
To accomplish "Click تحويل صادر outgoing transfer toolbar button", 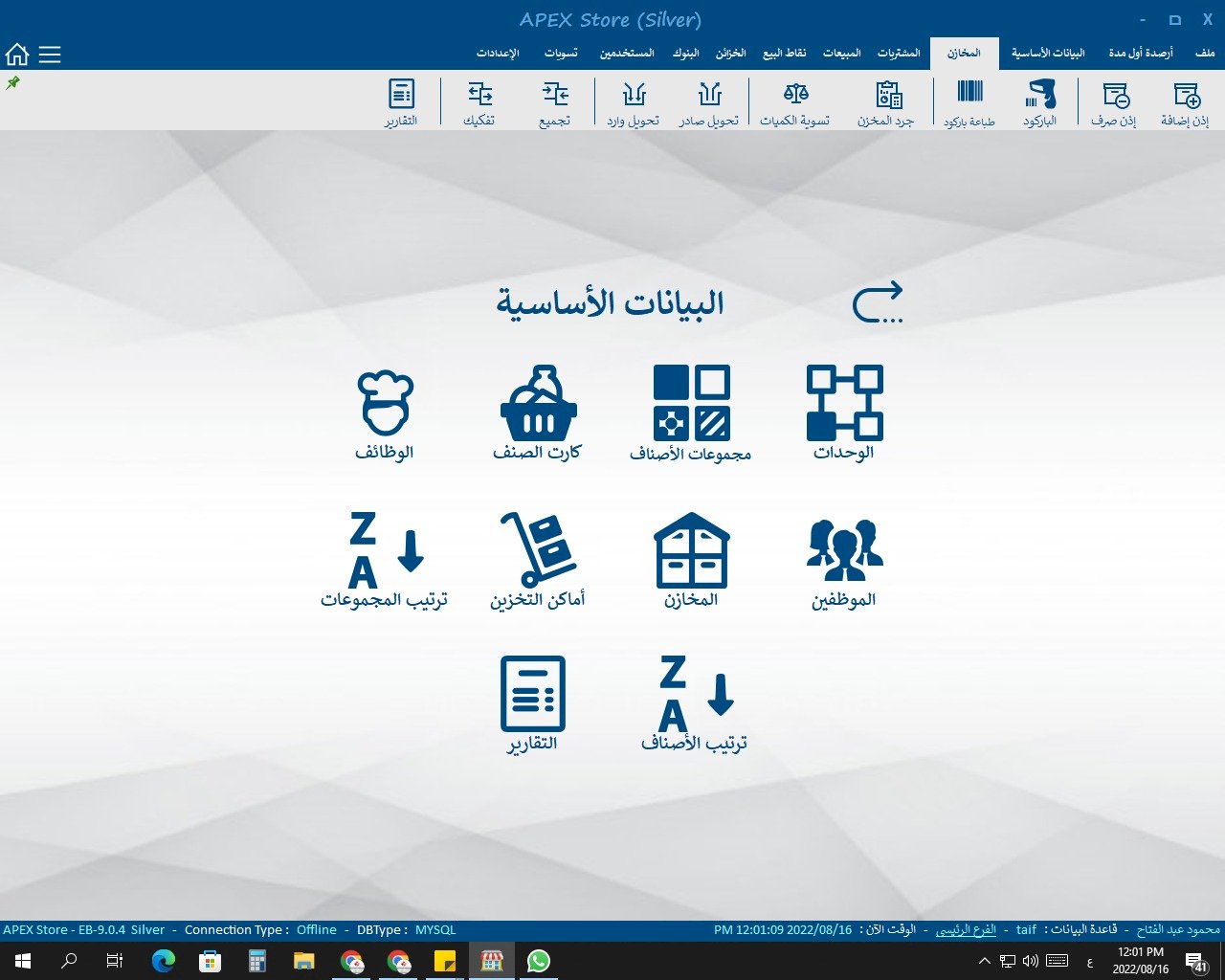I will pyautogui.click(x=709, y=103).
